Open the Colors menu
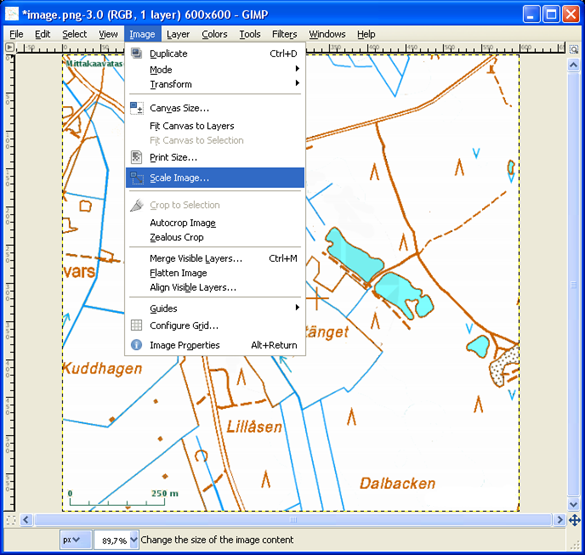This screenshot has height=555, width=585. pos(214,34)
